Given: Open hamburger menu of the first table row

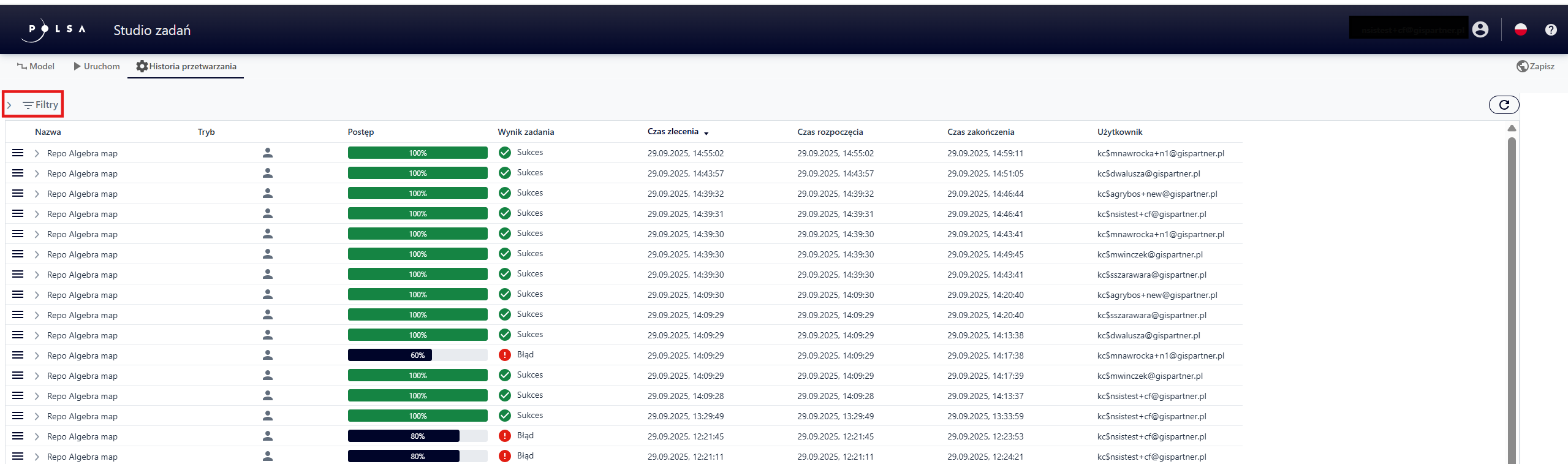Looking at the screenshot, I should coord(18,153).
